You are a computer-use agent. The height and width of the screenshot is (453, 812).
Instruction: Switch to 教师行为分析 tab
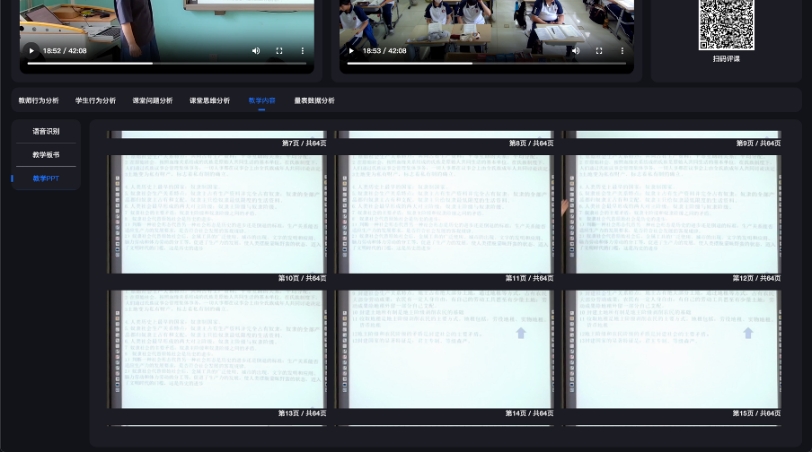pyautogui.click(x=38, y=101)
